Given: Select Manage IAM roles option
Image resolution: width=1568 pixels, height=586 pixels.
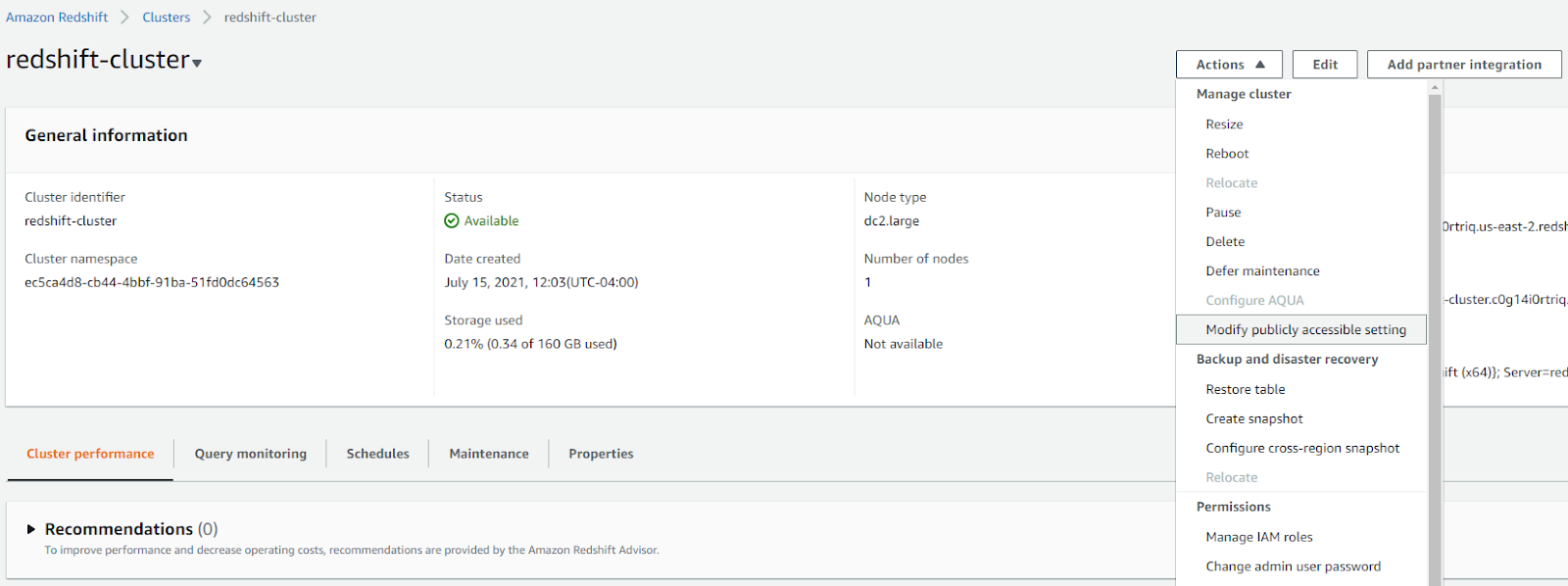Looking at the screenshot, I should pos(1301,537).
